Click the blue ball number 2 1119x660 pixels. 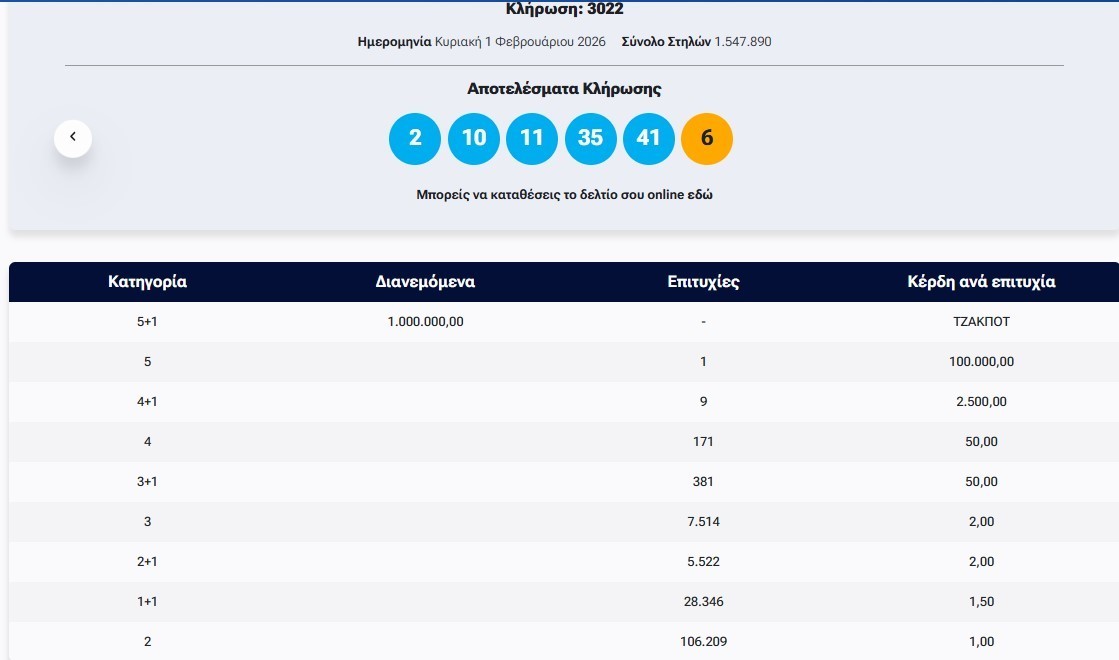pyautogui.click(x=415, y=138)
